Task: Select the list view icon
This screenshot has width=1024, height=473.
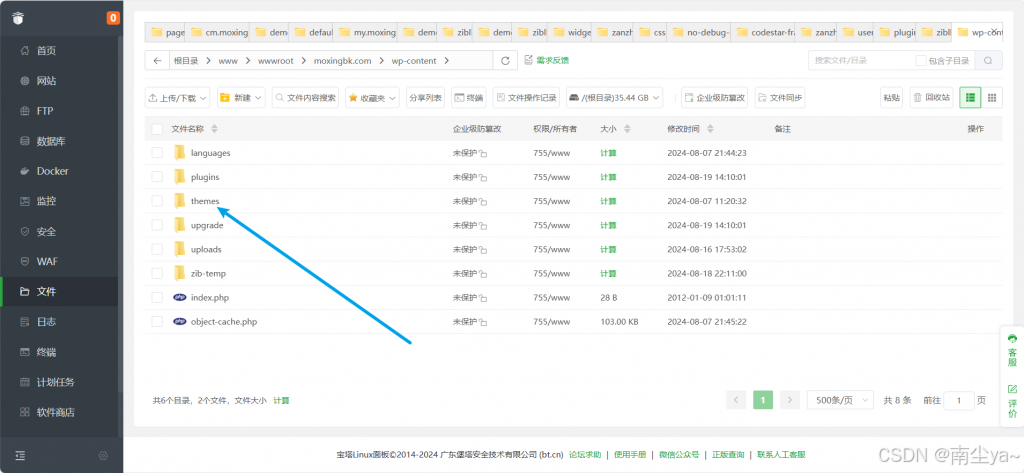Action: point(970,98)
